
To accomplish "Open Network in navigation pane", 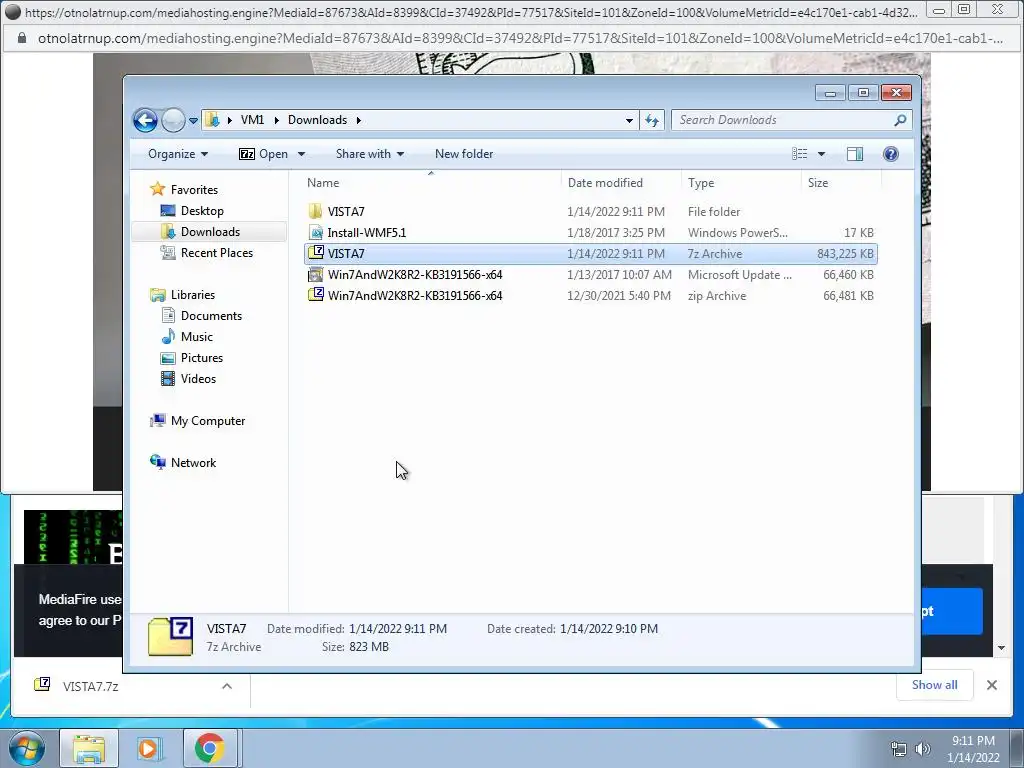I will pyautogui.click(x=193, y=463).
